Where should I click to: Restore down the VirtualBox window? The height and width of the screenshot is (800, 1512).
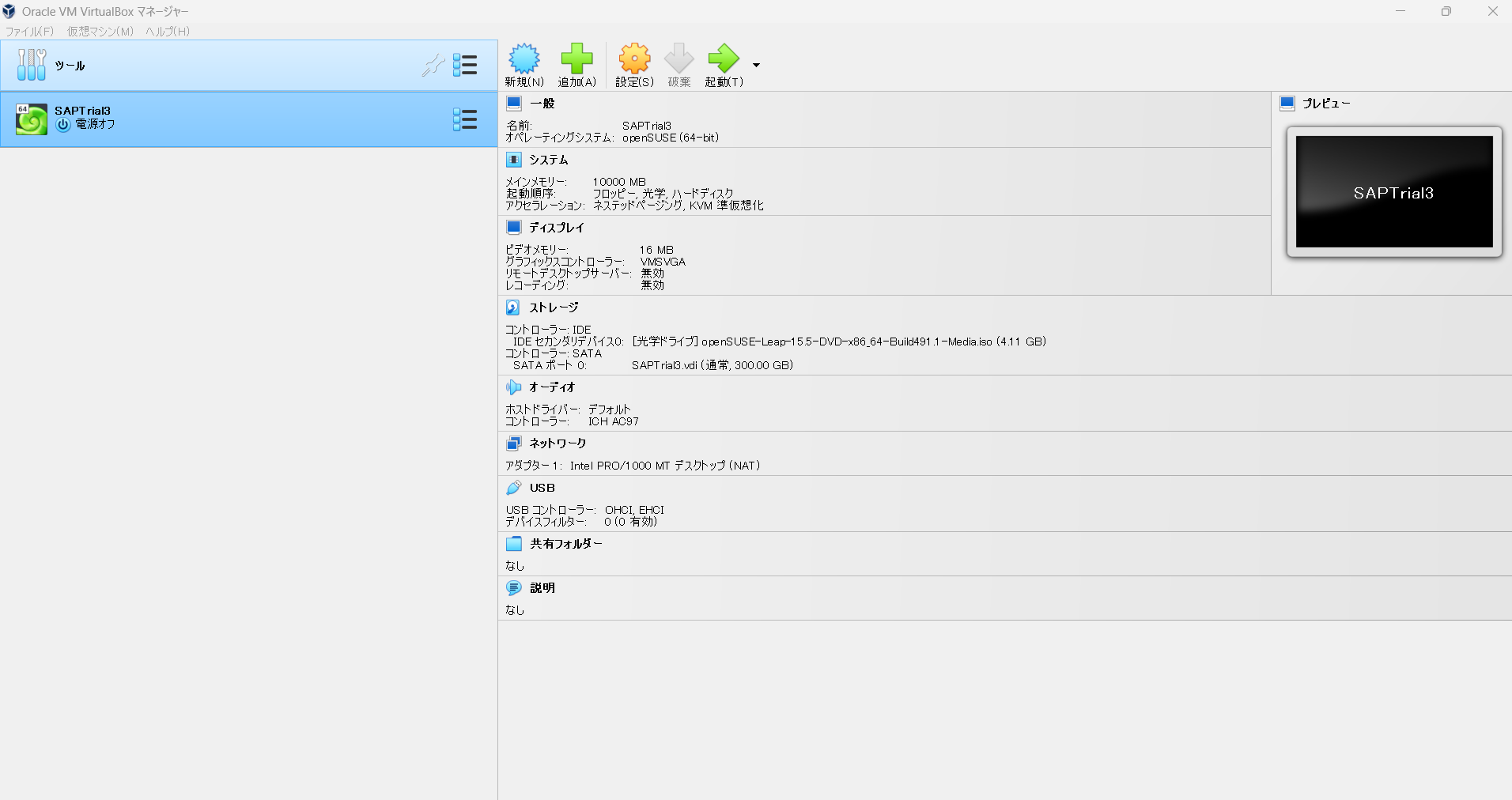pyautogui.click(x=1446, y=11)
